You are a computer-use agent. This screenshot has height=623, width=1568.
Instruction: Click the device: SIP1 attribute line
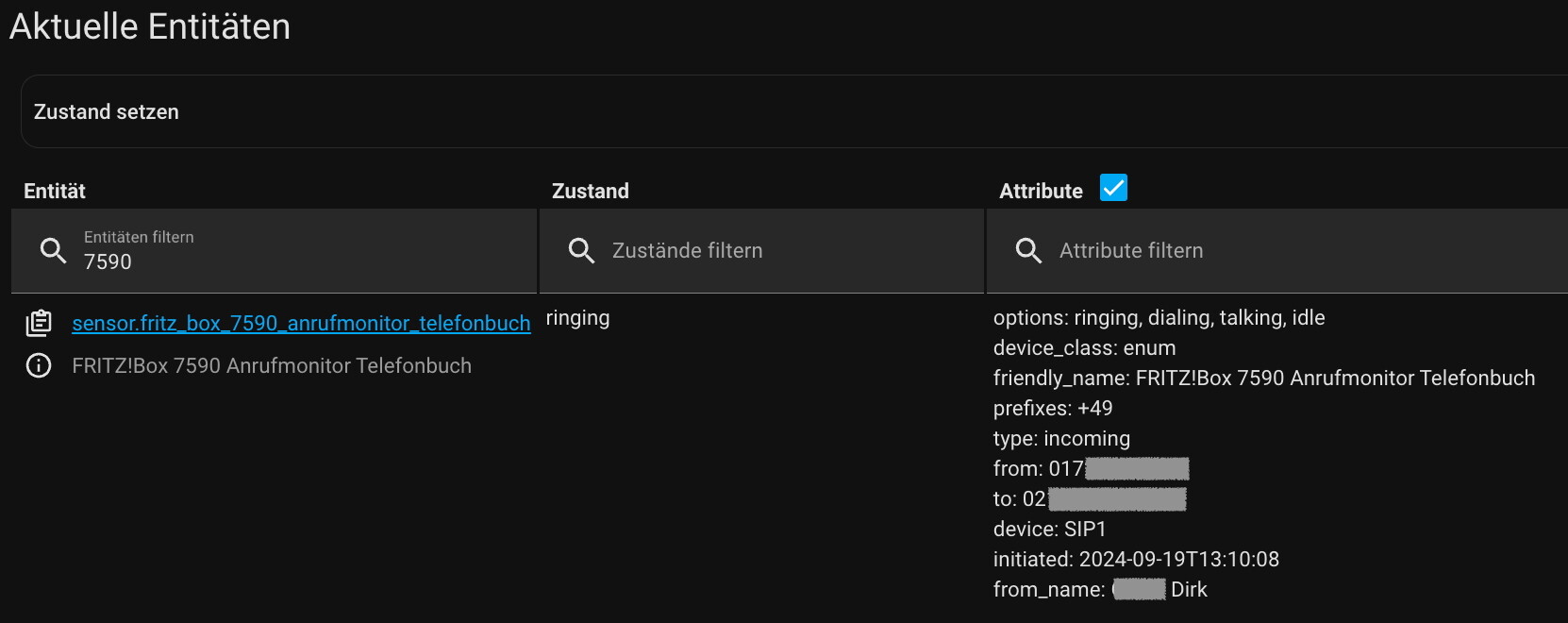click(1049, 530)
